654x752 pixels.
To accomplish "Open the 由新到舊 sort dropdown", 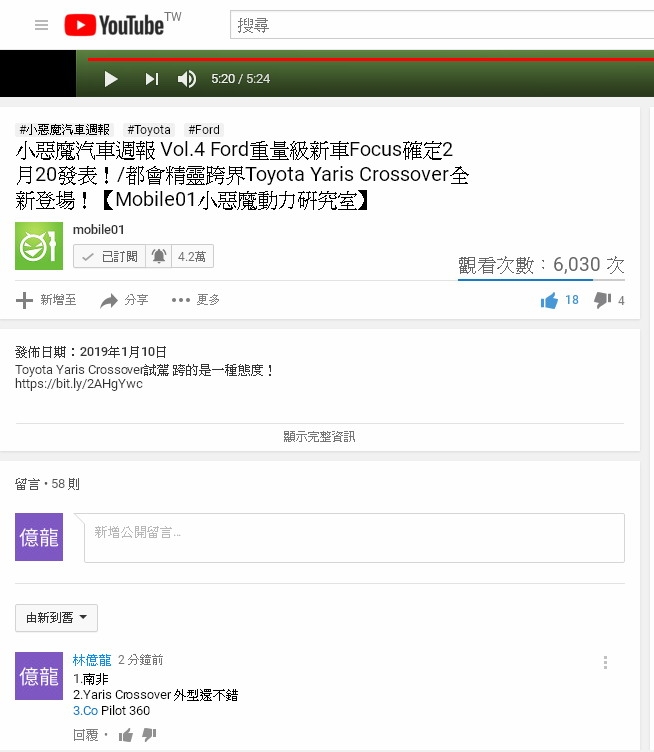I will pyautogui.click(x=57, y=618).
